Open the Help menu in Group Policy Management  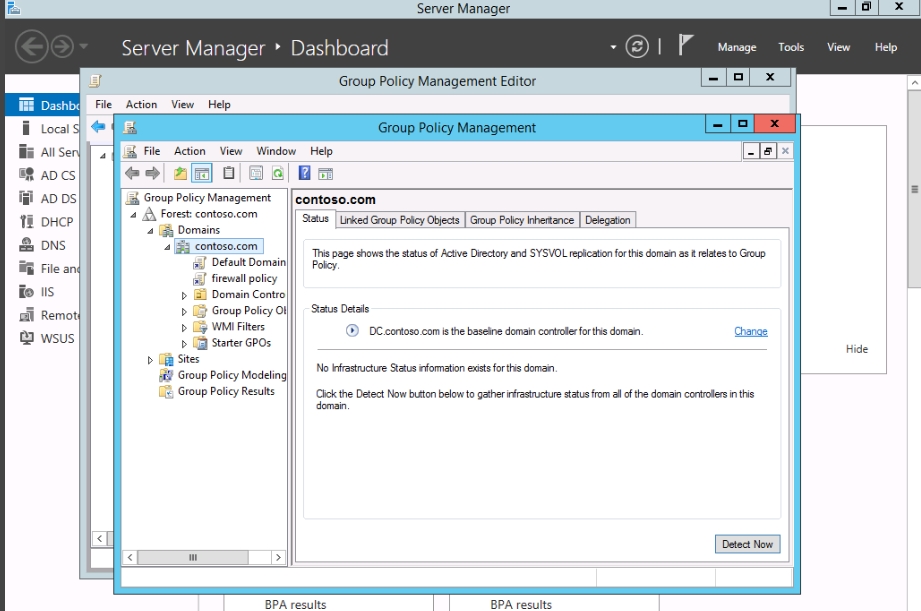pyautogui.click(x=321, y=151)
